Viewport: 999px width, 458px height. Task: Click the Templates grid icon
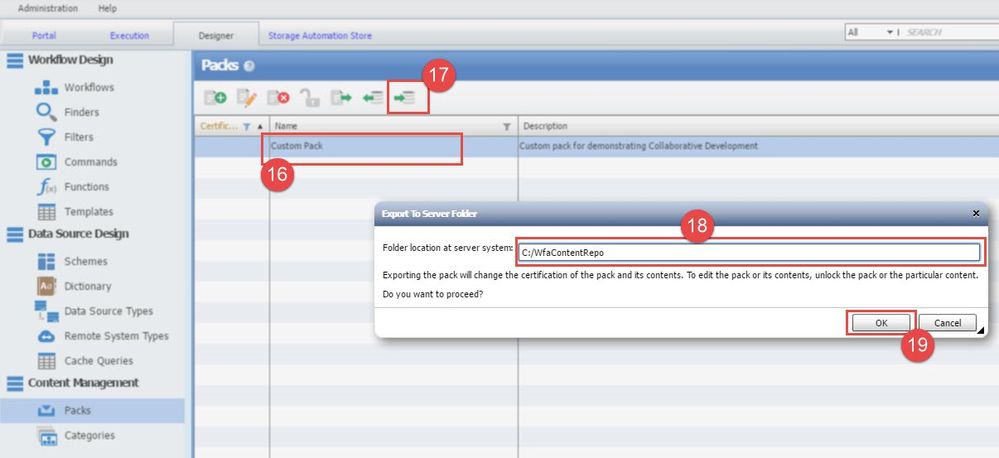point(47,211)
